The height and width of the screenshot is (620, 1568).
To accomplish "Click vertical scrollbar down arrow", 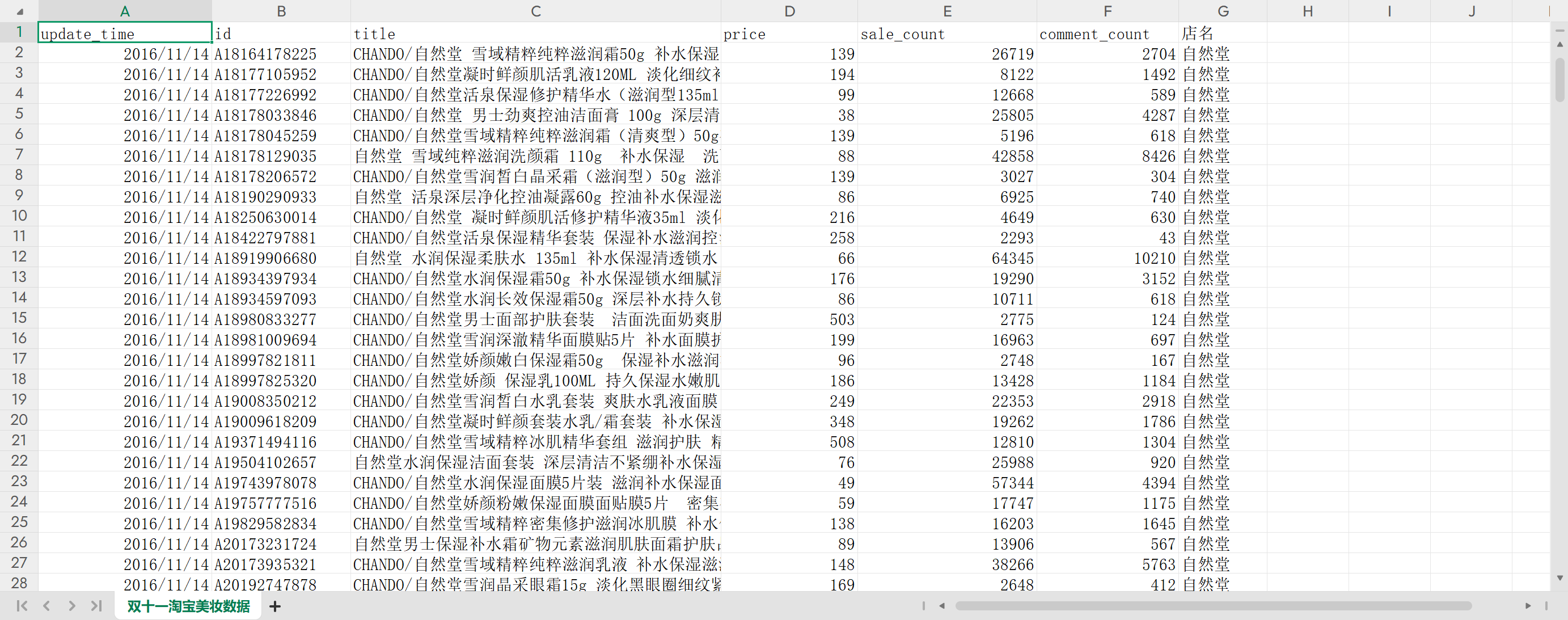I will point(1559,578).
